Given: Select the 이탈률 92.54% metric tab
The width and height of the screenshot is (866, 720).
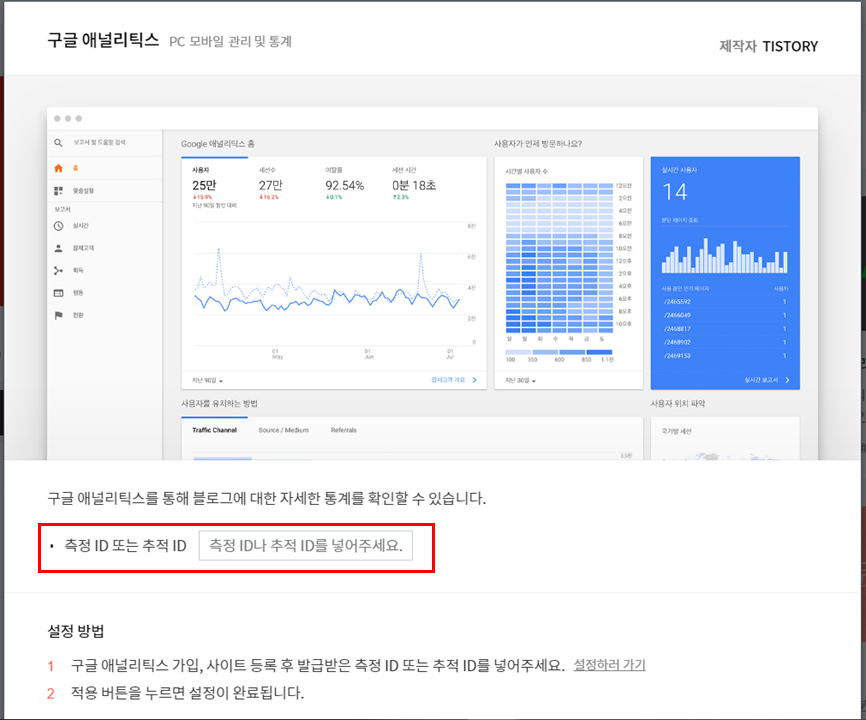Looking at the screenshot, I should [x=345, y=184].
